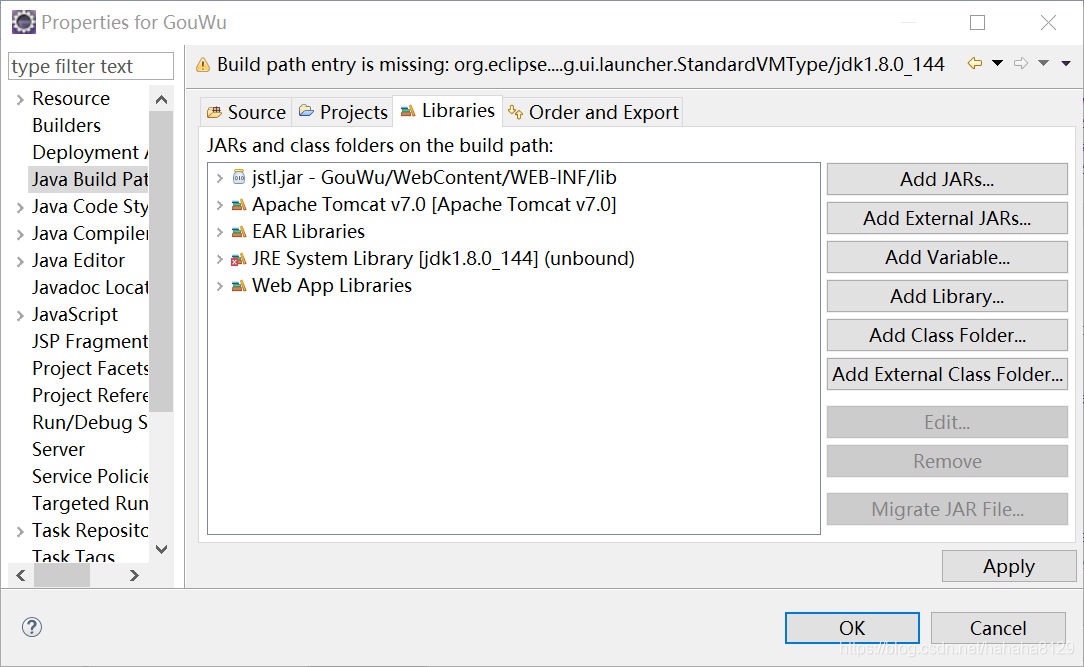The image size is (1084, 667).
Task: Click Add Library button
Action: tap(947, 296)
